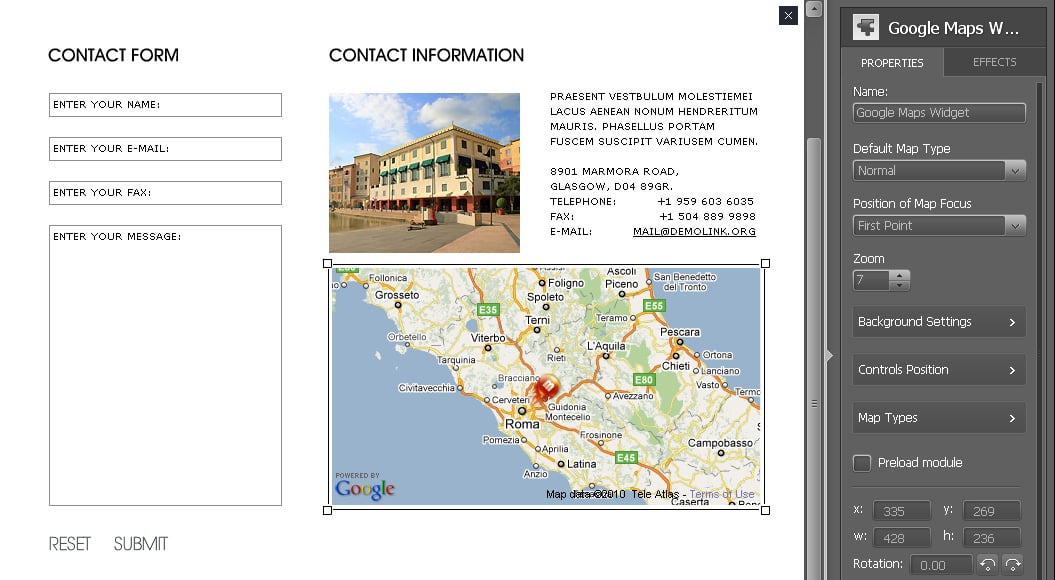Enable the Preload module checkbox

862,463
